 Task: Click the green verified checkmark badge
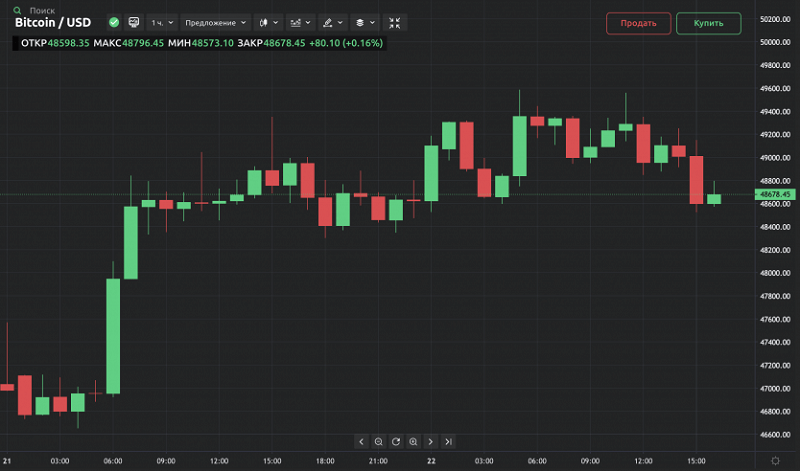click(x=114, y=21)
